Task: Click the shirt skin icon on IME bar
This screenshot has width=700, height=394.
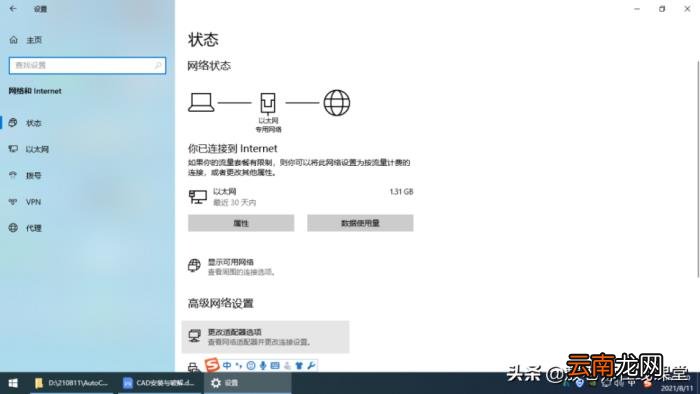Action: click(x=299, y=365)
